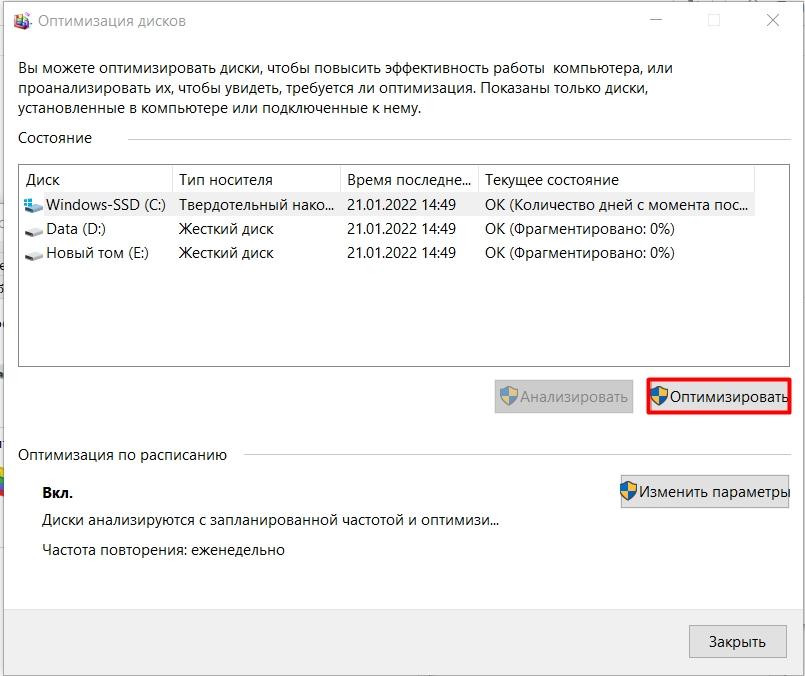Open Изменить параметры schedule settings
This screenshot has height=676, width=805.
[704, 492]
